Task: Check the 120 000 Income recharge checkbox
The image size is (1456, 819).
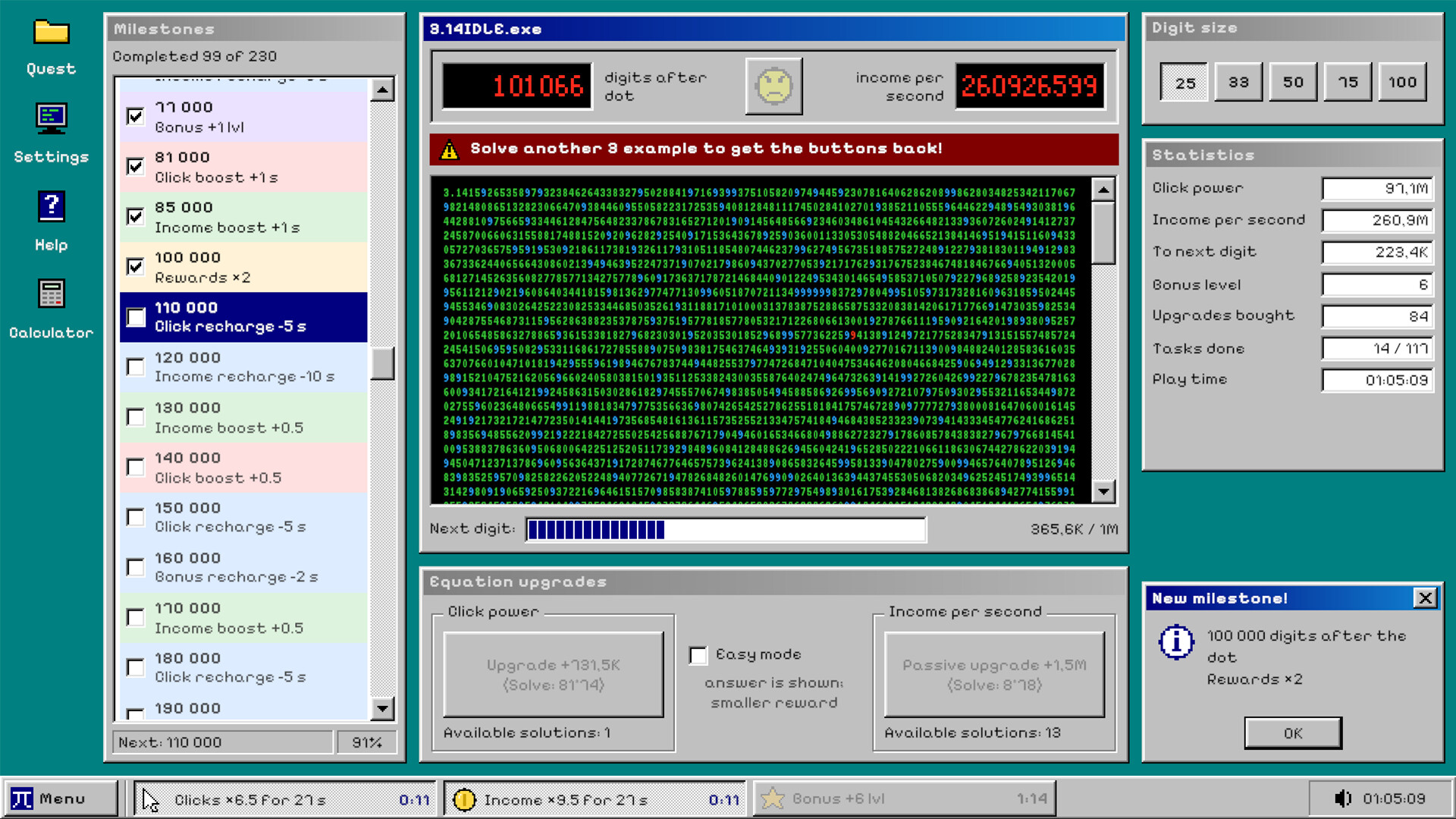Action: 136,367
